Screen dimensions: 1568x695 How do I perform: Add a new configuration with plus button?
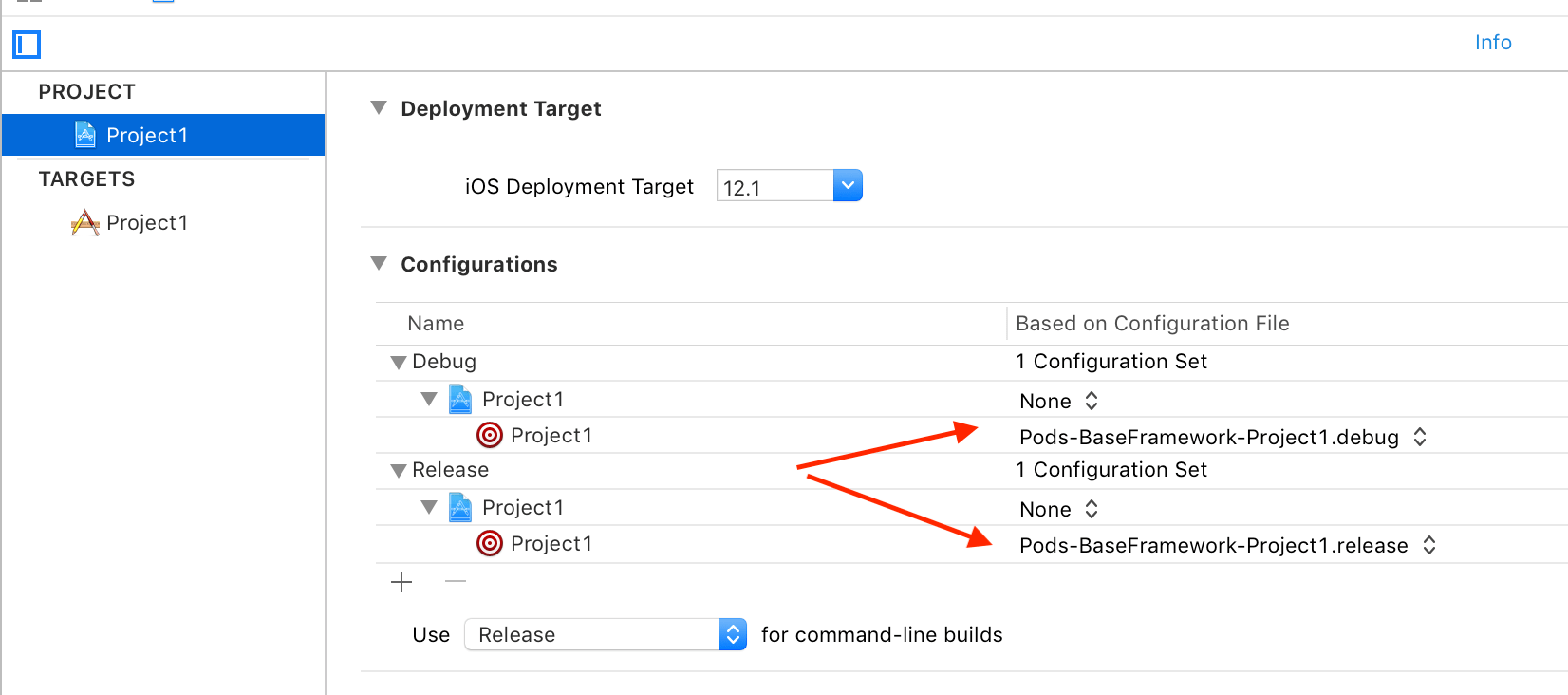coord(401,582)
